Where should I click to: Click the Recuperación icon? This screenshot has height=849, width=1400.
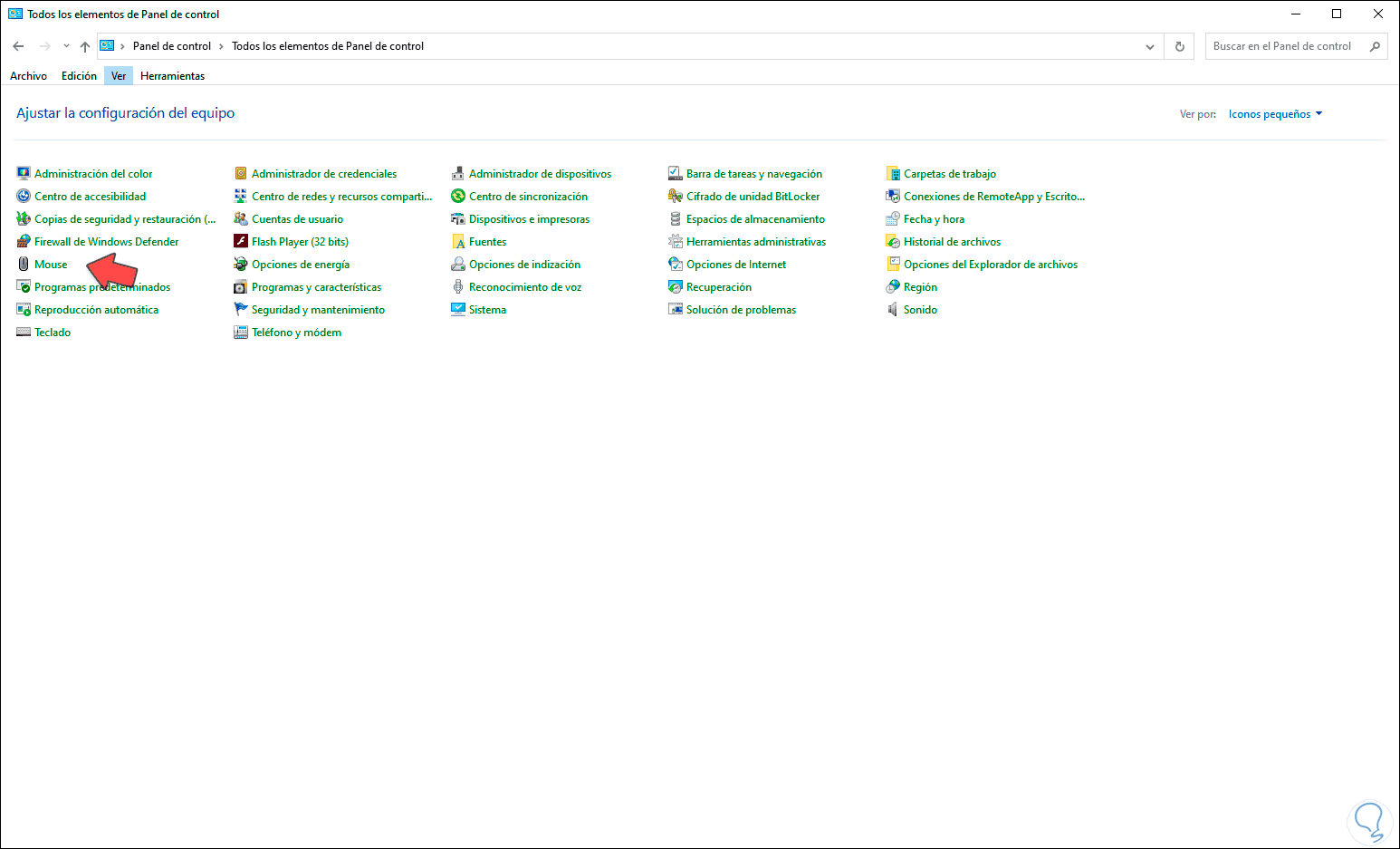676,286
